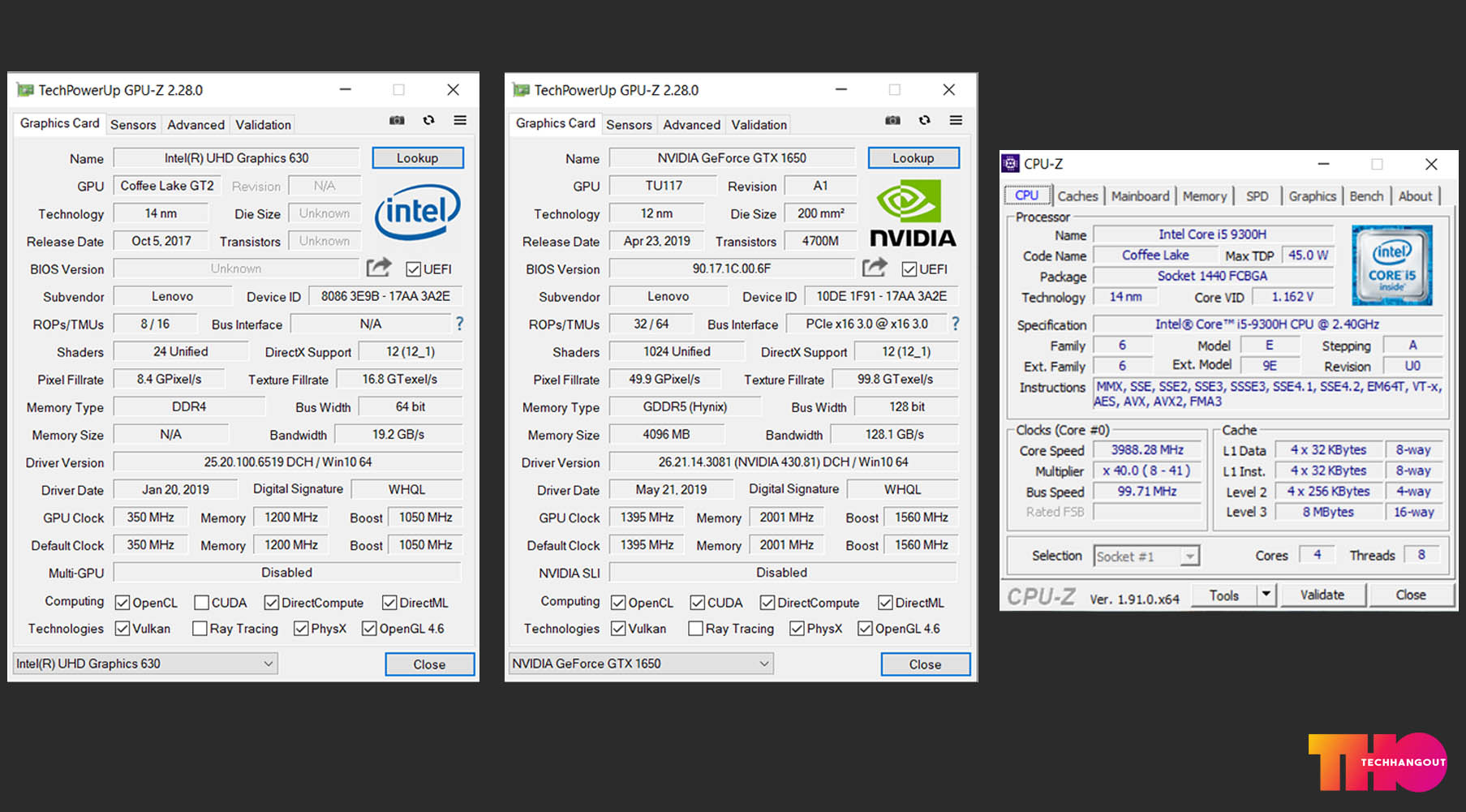
Task: Click the Name field showing Intel(R) UHD Graphics 630
Action: pyautogui.click(x=236, y=158)
